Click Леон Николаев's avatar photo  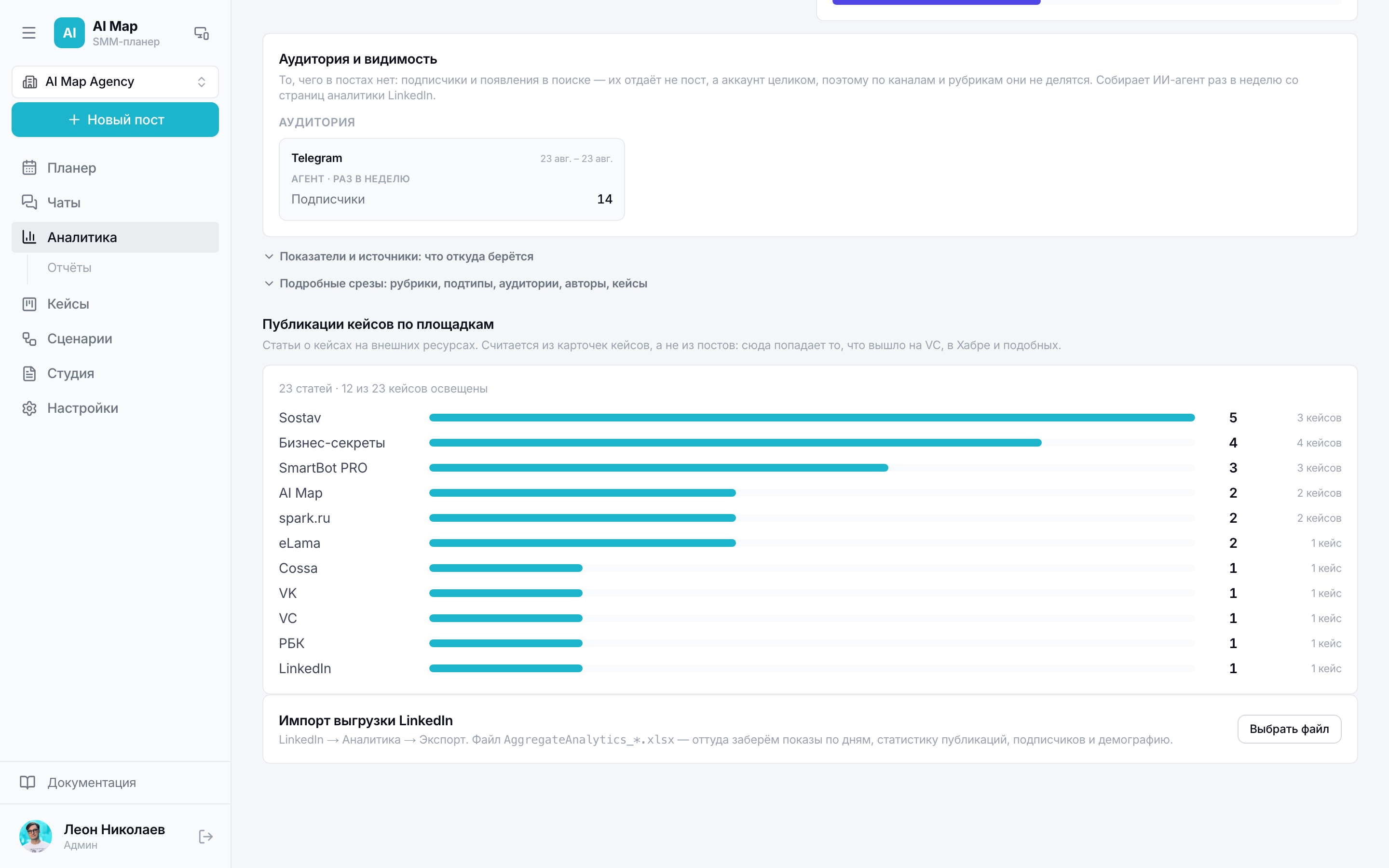(36, 836)
